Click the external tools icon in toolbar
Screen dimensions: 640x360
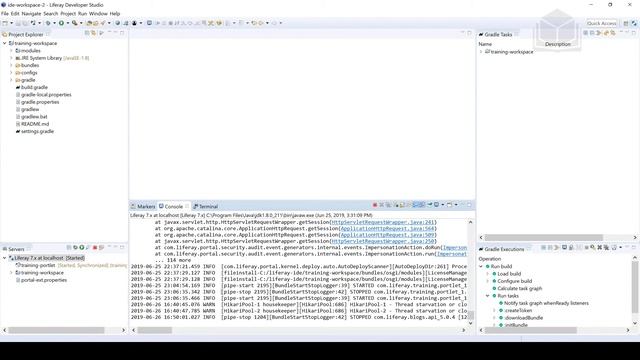point(75,23)
